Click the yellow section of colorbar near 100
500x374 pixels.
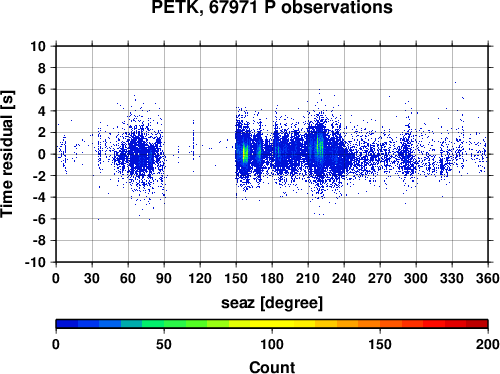click(272, 324)
